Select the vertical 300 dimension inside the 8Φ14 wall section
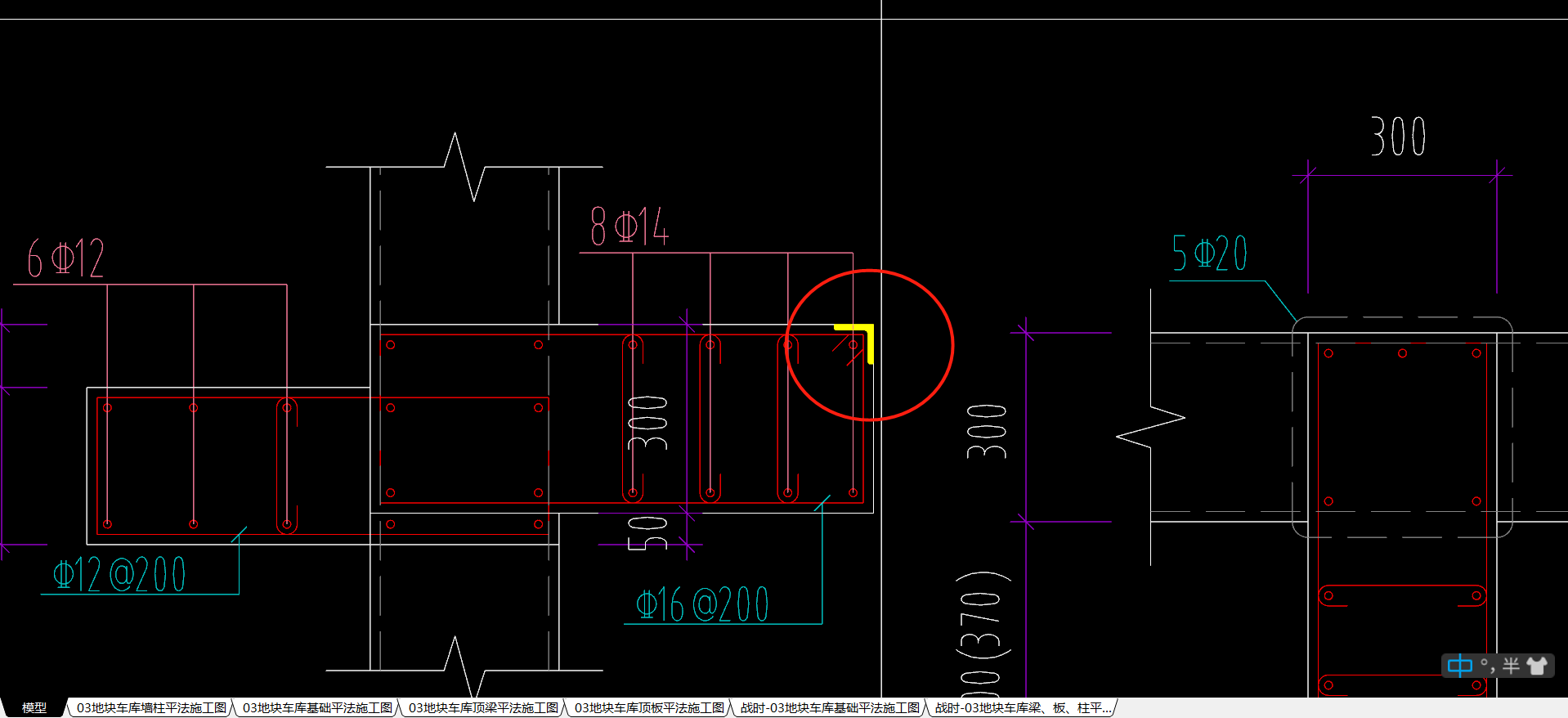Screen dimensions: 1568x718 point(647,423)
